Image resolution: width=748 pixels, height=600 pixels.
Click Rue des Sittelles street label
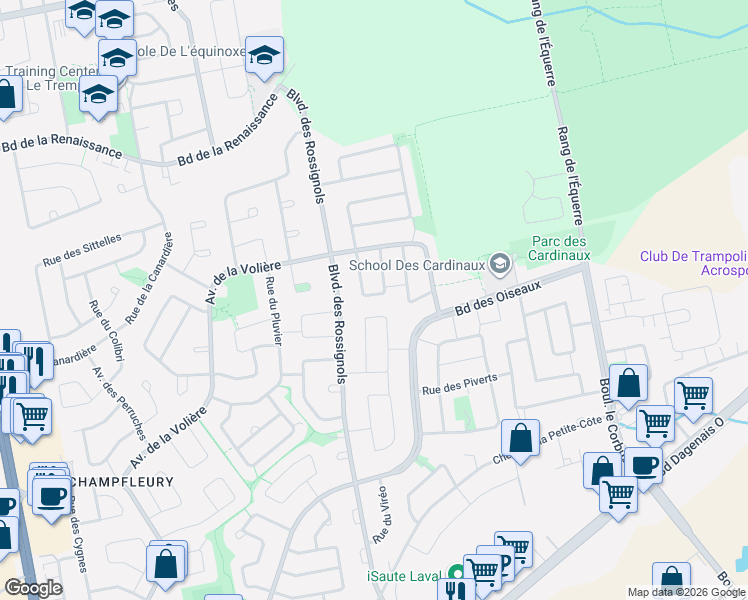point(82,250)
